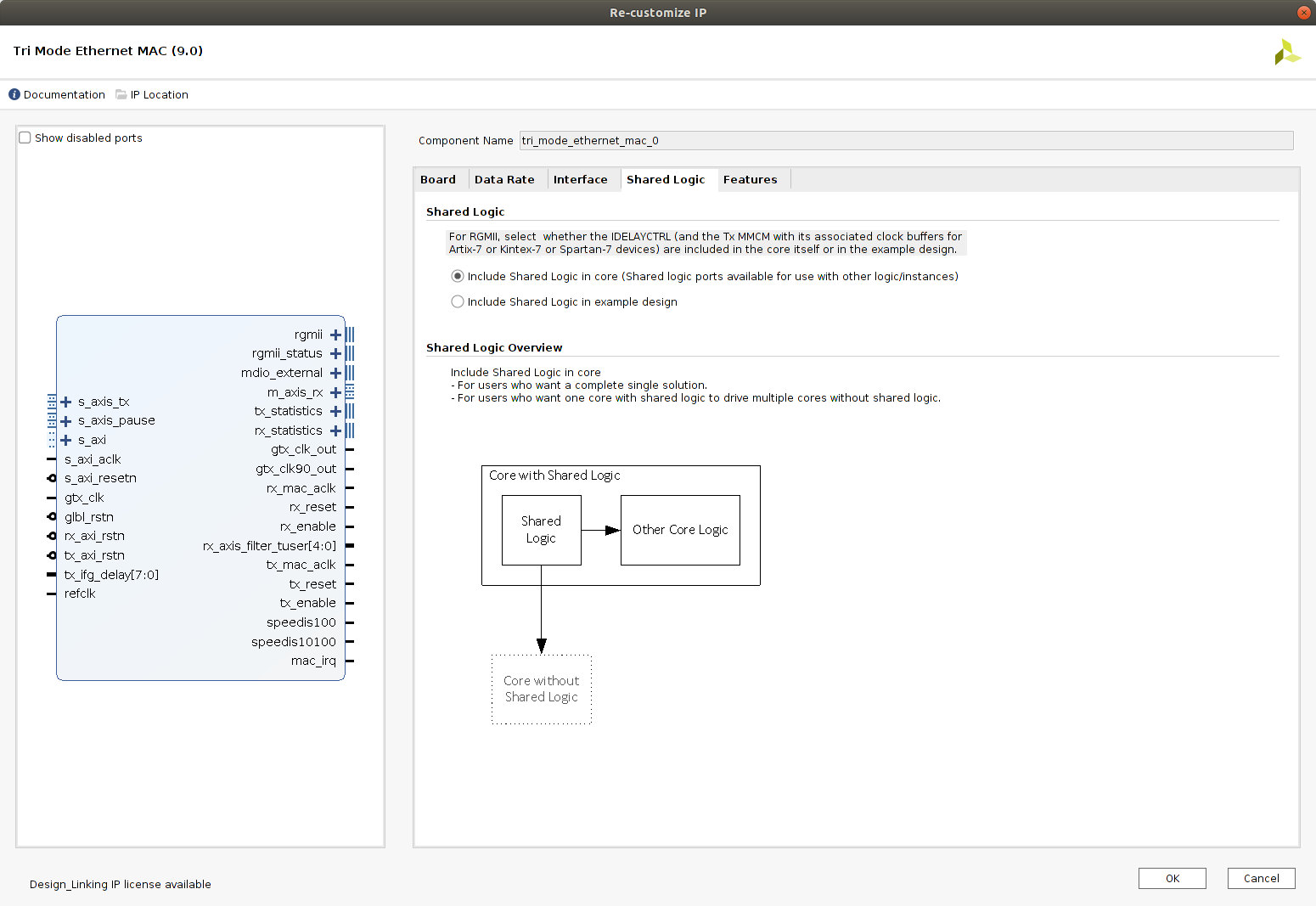Expand the s_axi interface port

click(65, 440)
